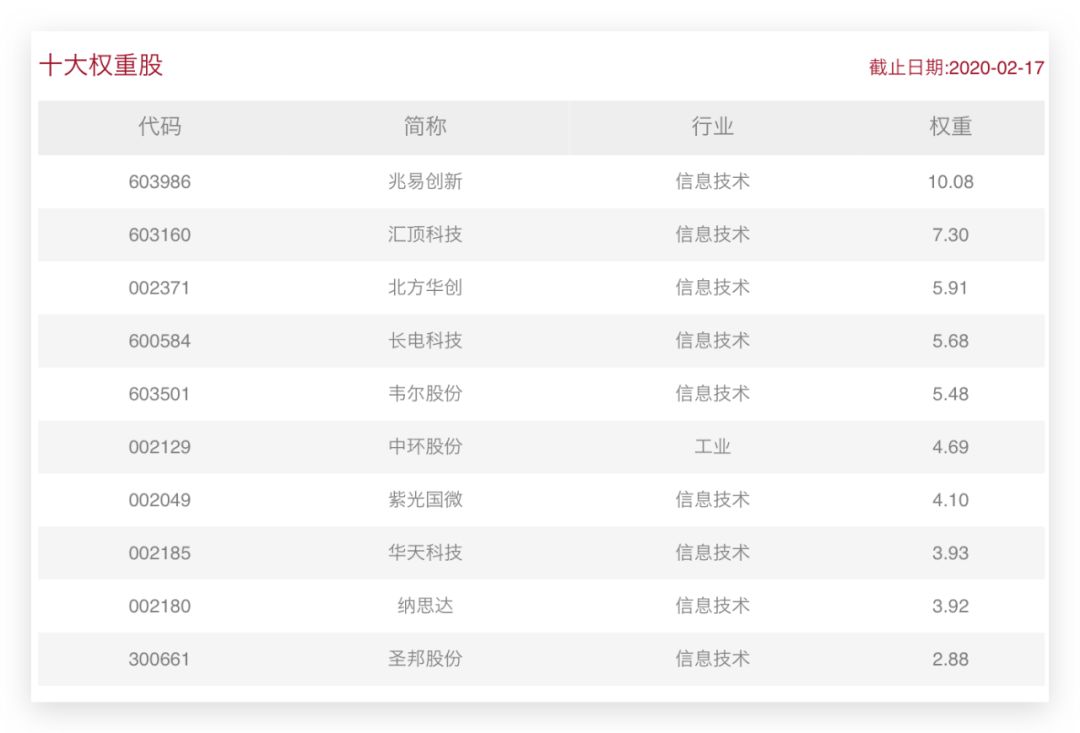
Task: Click weight value 4.10
Action: click(951, 500)
